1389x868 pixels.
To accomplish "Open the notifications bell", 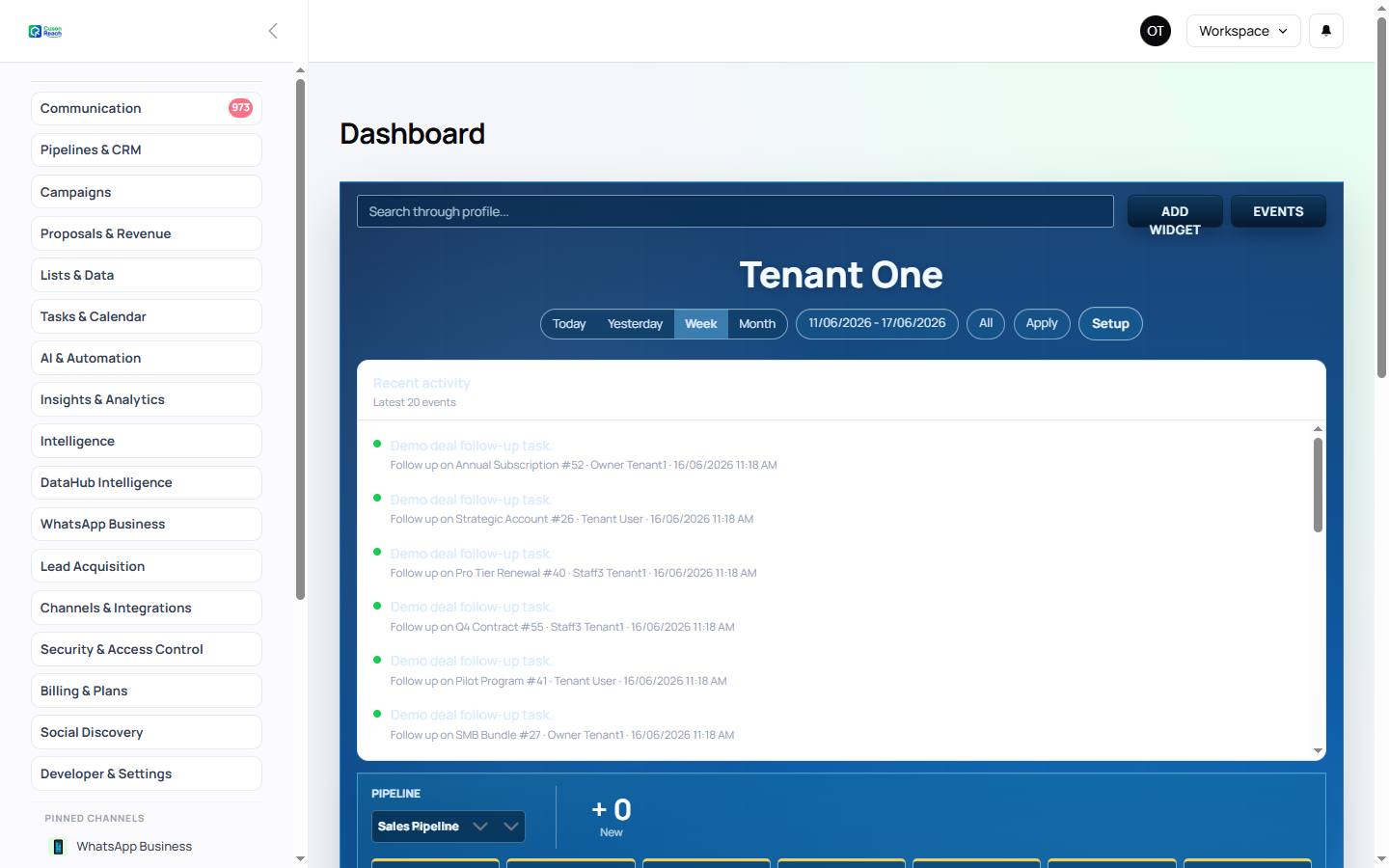I will 1326,31.
